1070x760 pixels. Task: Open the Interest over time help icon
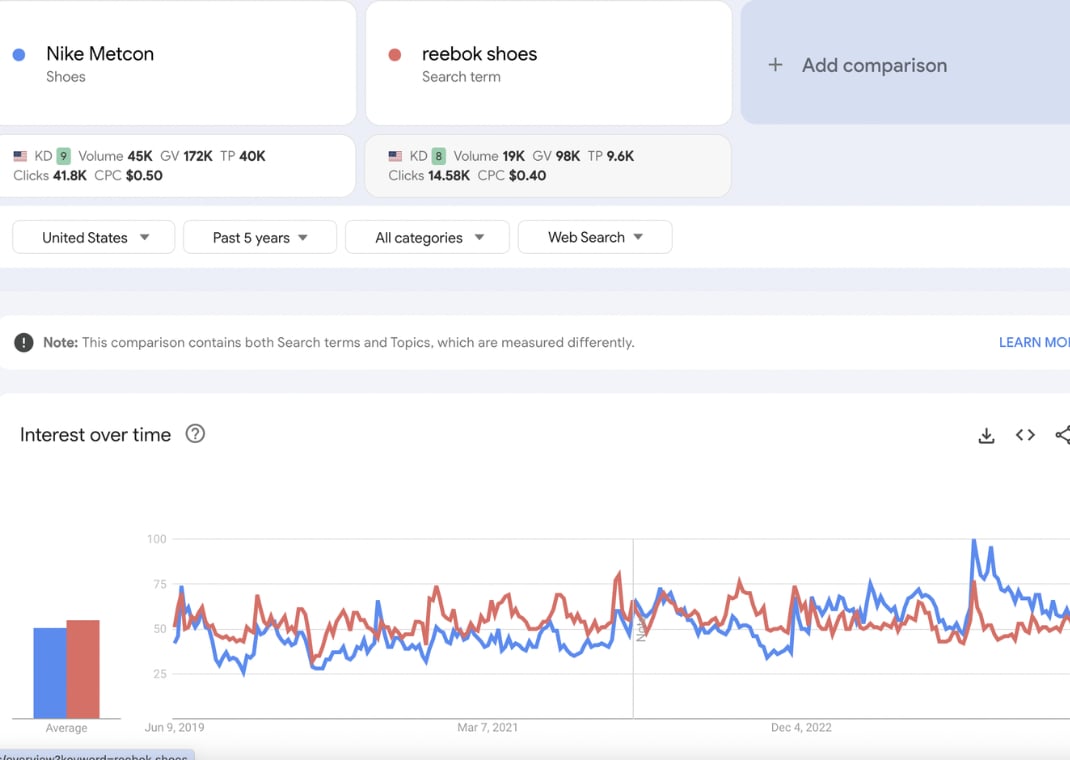(195, 434)
